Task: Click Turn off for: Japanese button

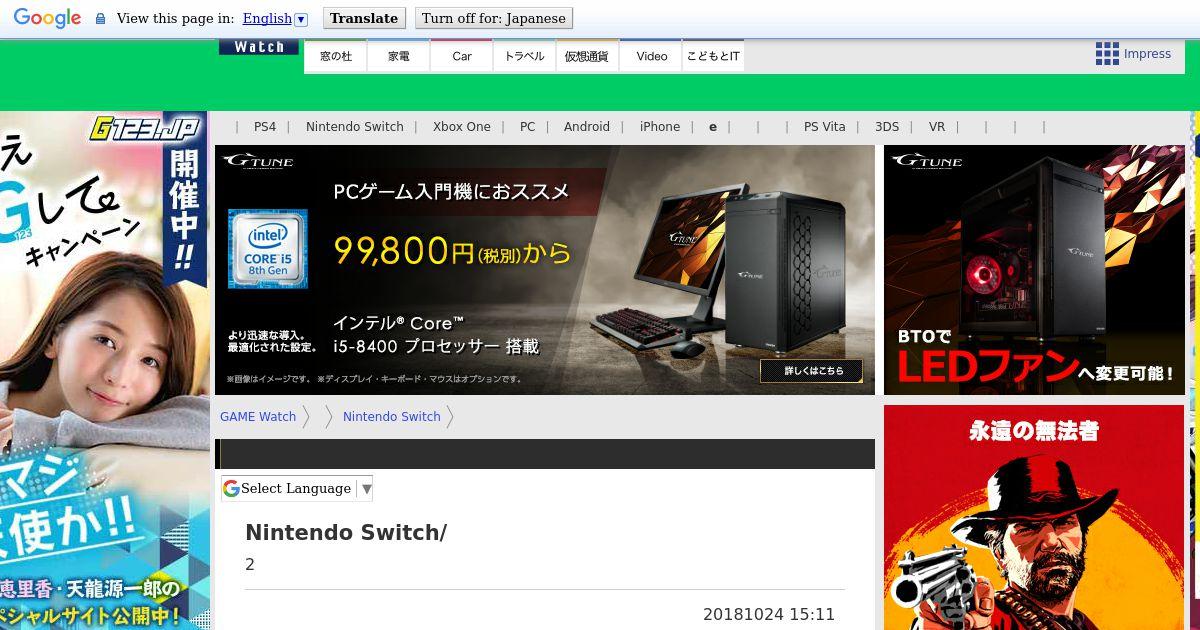Action: click(494, 18)
